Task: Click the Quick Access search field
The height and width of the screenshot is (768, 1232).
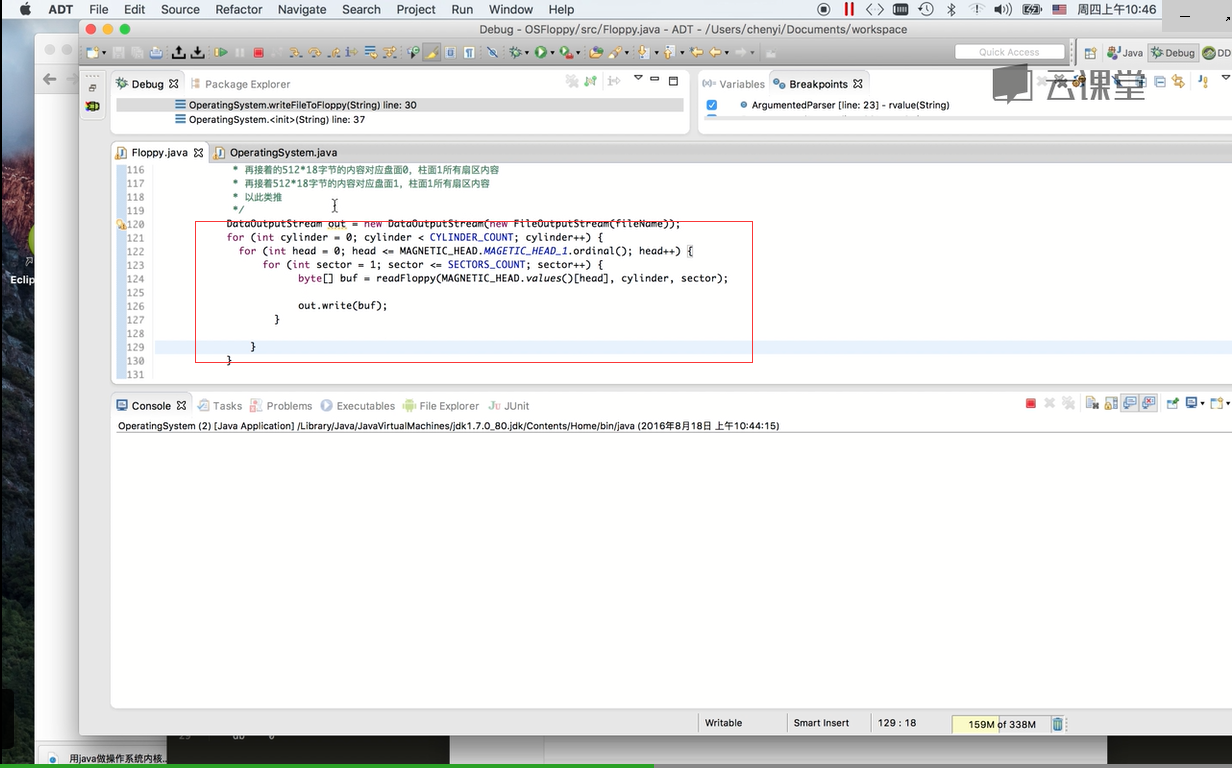Action: [x=1009, y=52]
